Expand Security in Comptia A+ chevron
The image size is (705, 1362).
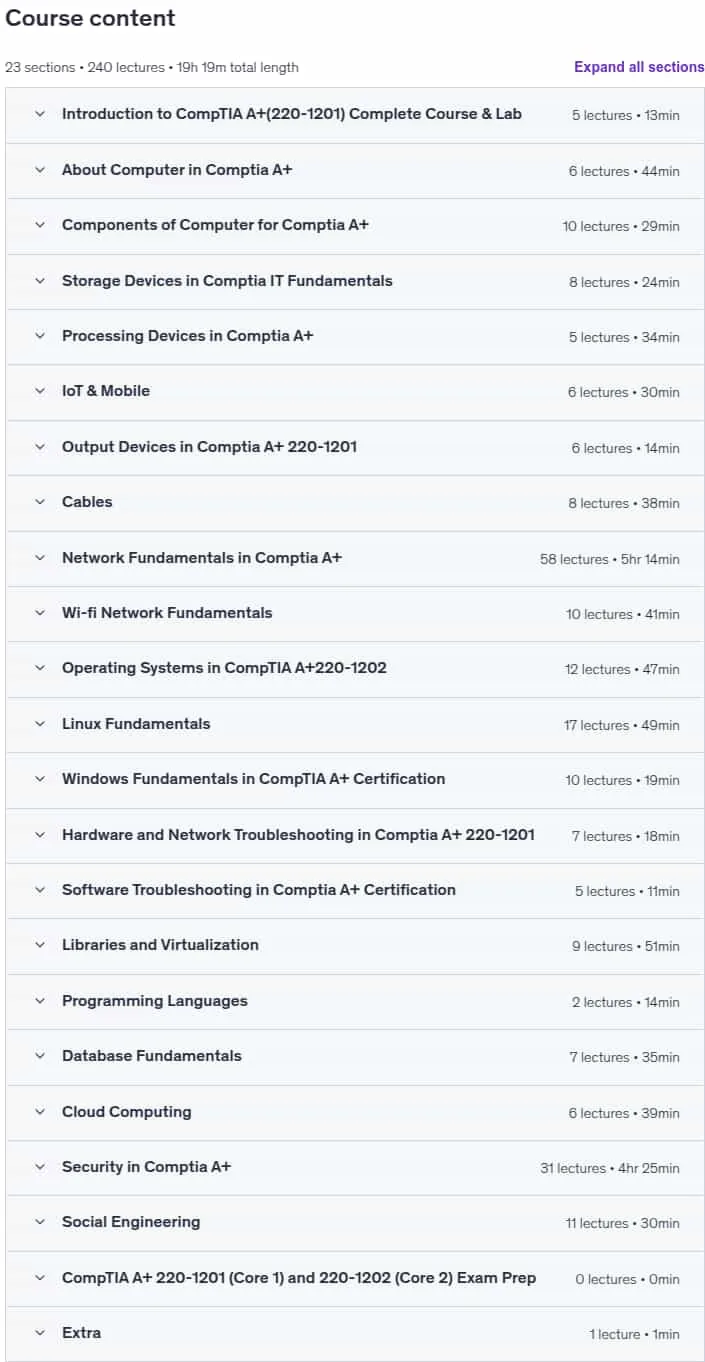click(x=40, y=1167)
